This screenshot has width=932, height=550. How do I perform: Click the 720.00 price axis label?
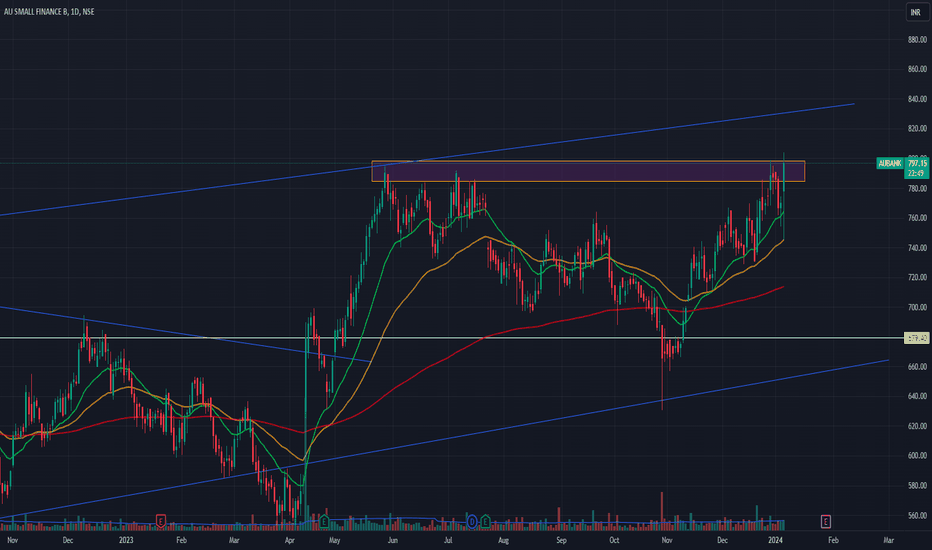(x=917, y=278)
